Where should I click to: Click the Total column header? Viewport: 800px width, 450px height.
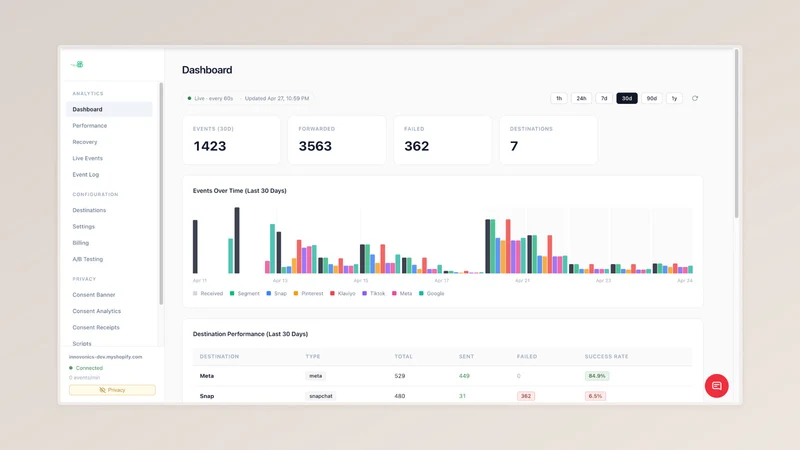coord(403,357)
